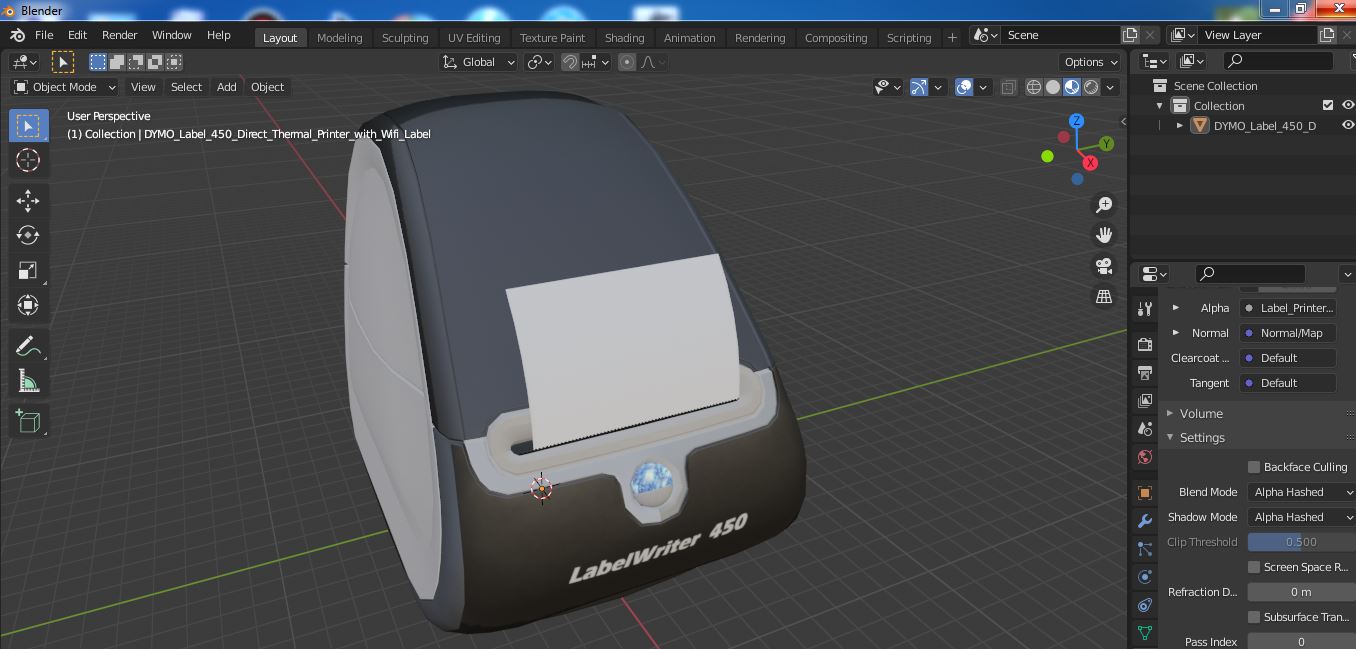Open Physics properties tab

1145,577
